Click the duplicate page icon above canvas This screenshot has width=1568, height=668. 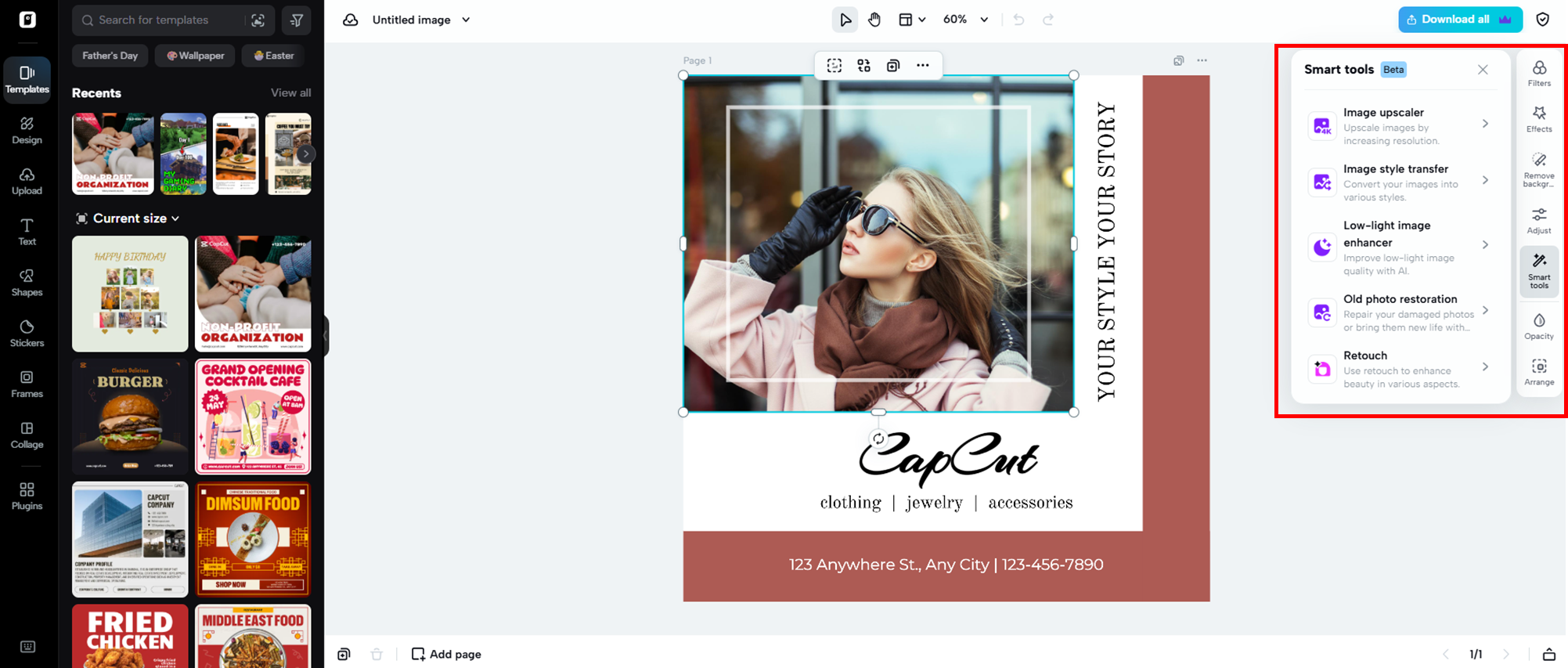[x=1178, y=60]
